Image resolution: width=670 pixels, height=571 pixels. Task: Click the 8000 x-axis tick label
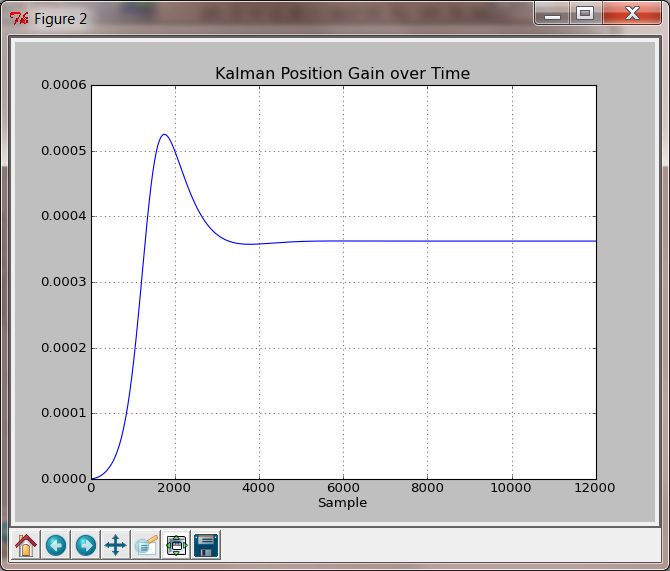tap(427, 488)
